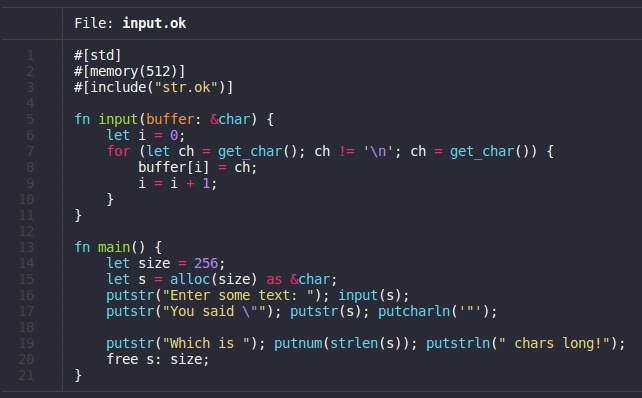Click line number 13 in the gutter
This screenshot has width=642, height=398.
pyautogui.click(x=27, y=247)
